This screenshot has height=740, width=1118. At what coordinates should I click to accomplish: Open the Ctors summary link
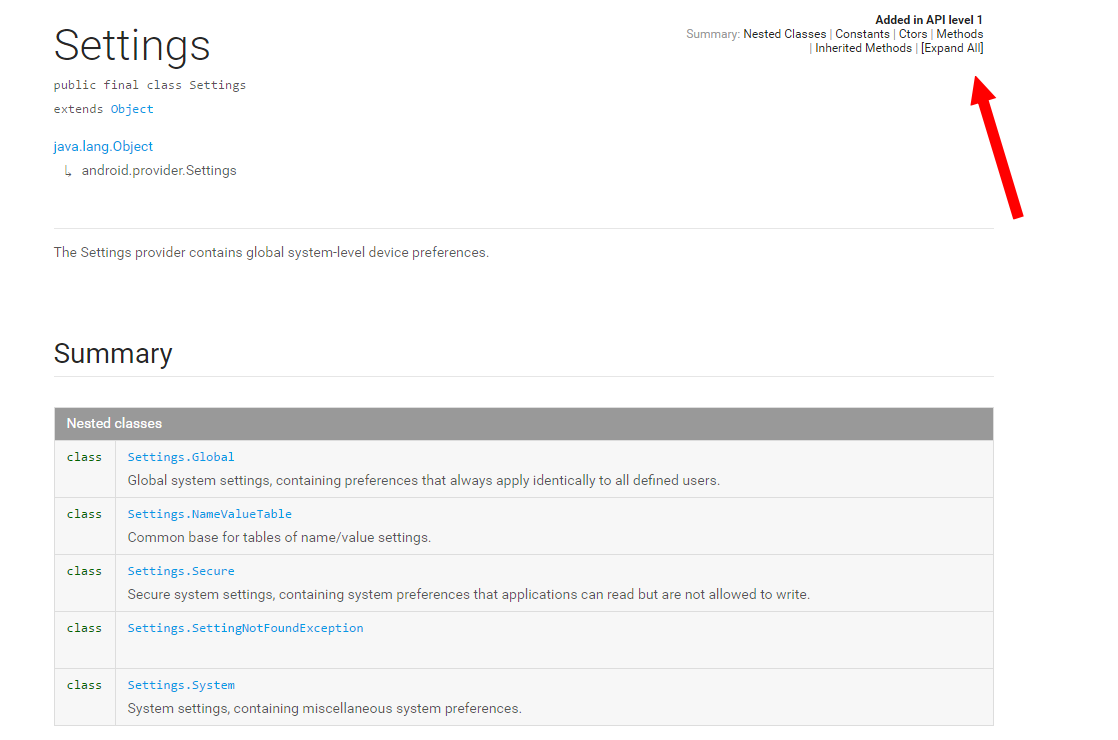click(x=912, y=34)
